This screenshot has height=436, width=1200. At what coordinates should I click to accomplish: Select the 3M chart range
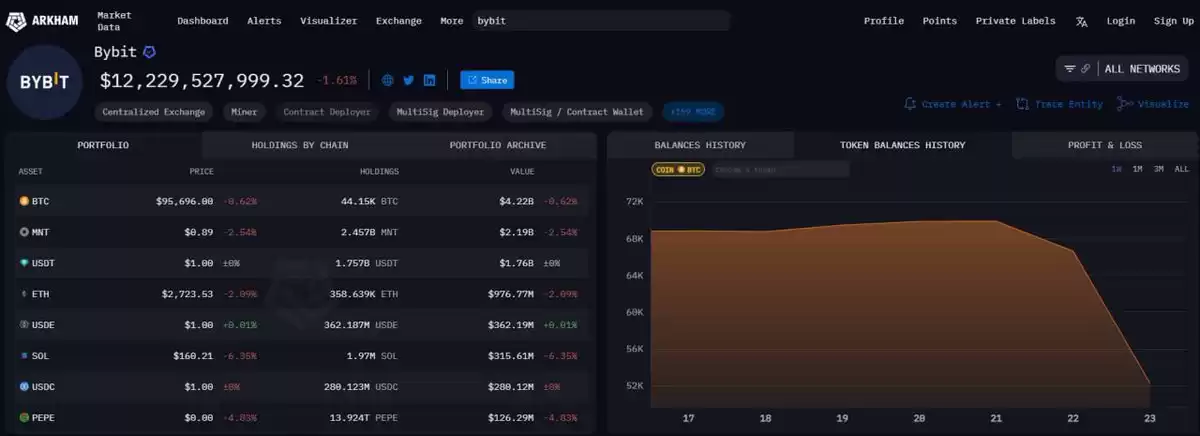tap(1159, 169)
